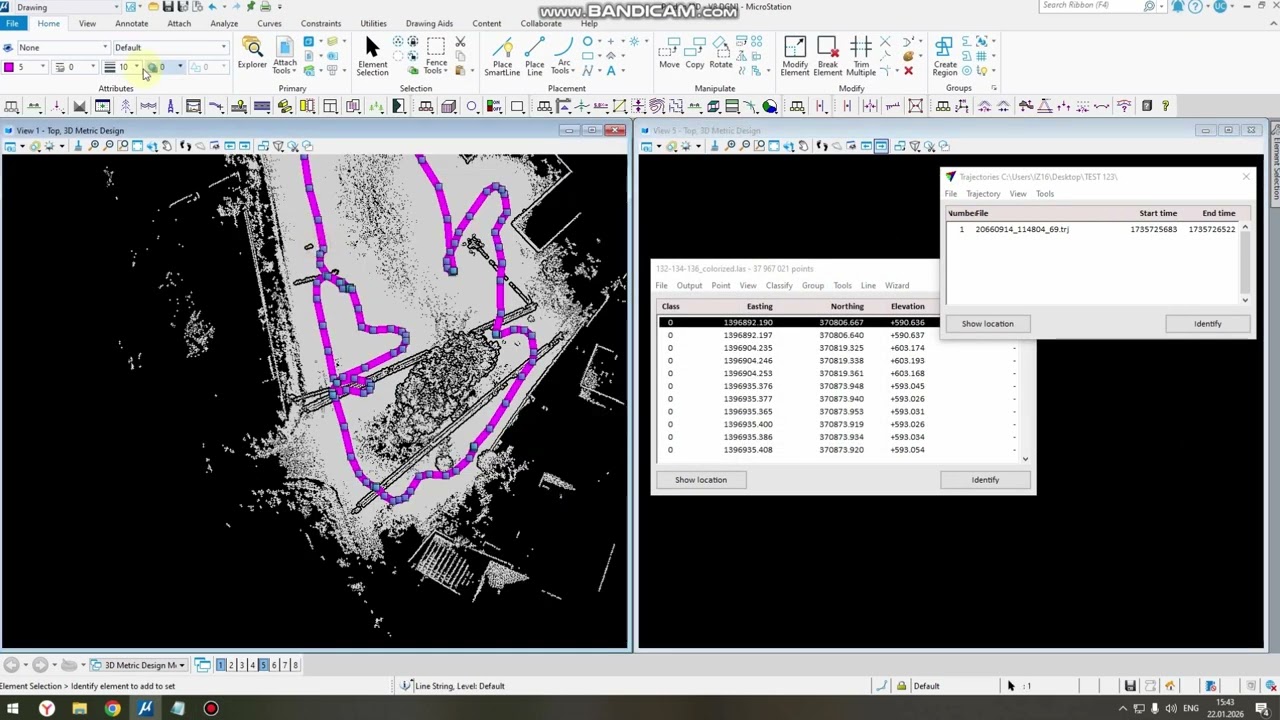
Task: Open the active color 5 dropdown
Action: 42,67
